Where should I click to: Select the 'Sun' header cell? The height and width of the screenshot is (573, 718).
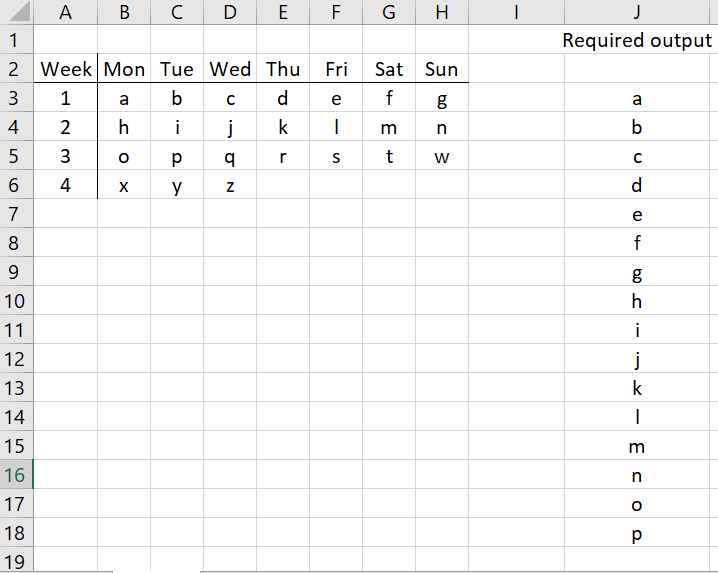tap(442, 69)
